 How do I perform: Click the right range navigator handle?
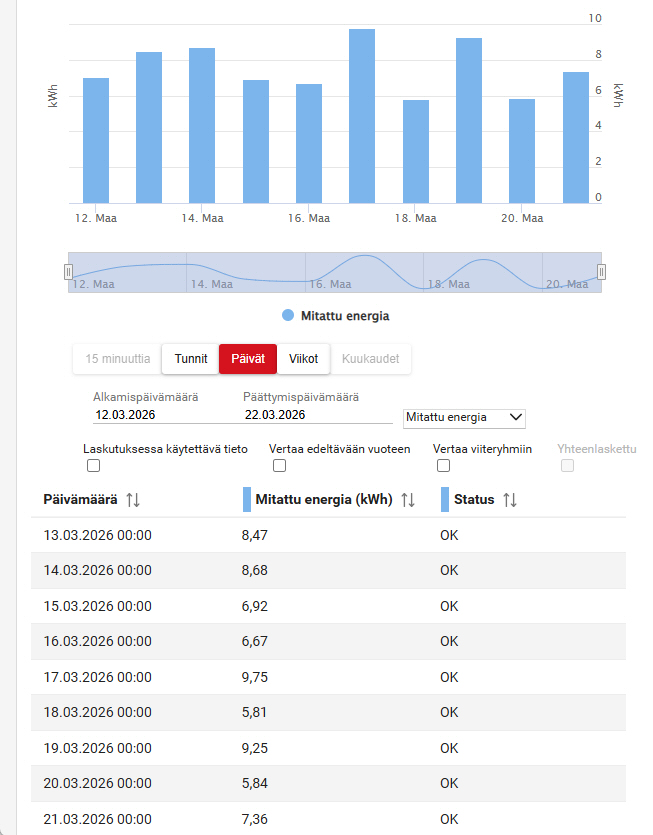pos(601,272)
